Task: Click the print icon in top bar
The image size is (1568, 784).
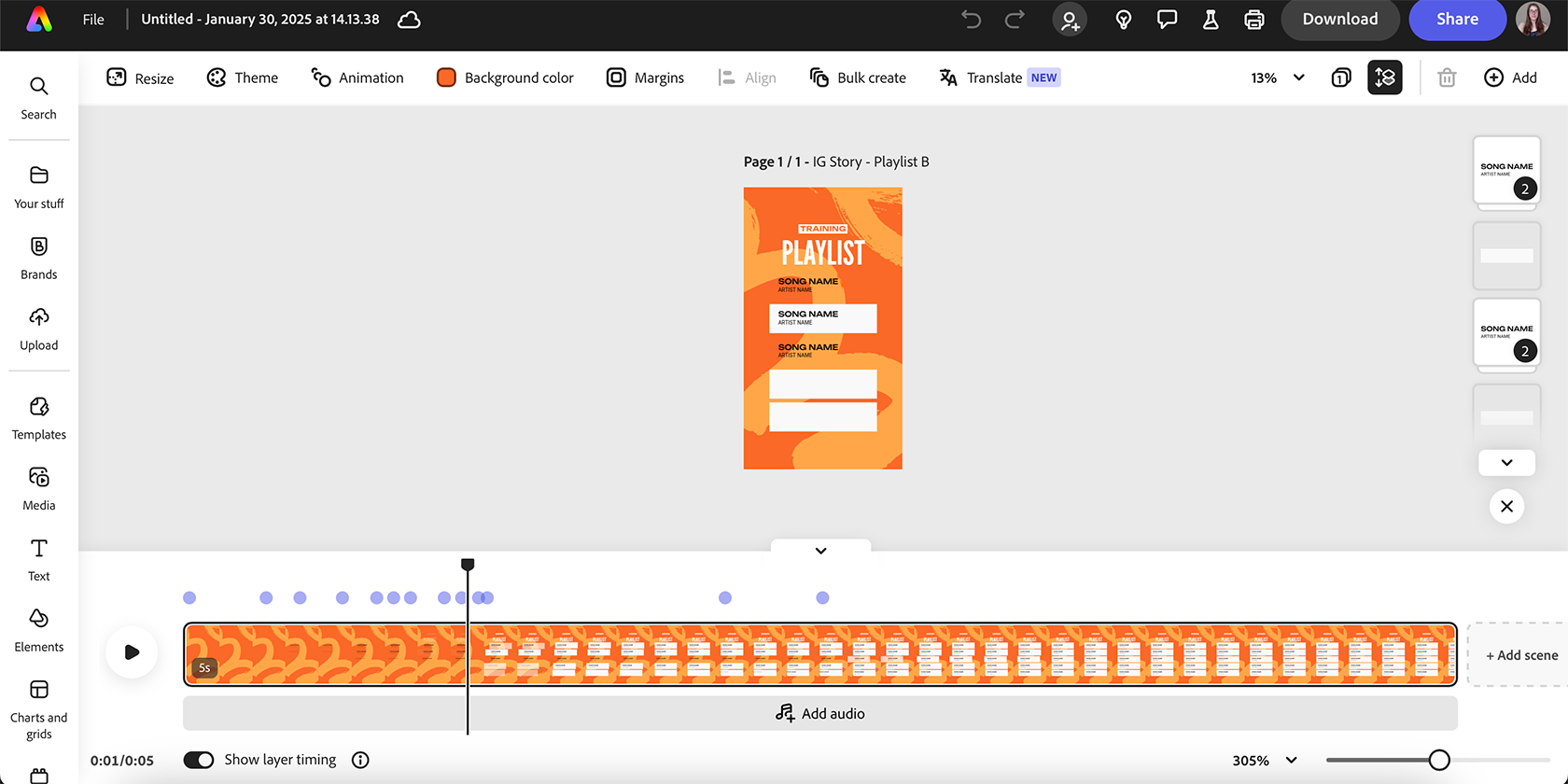Action: point(1254,20)
